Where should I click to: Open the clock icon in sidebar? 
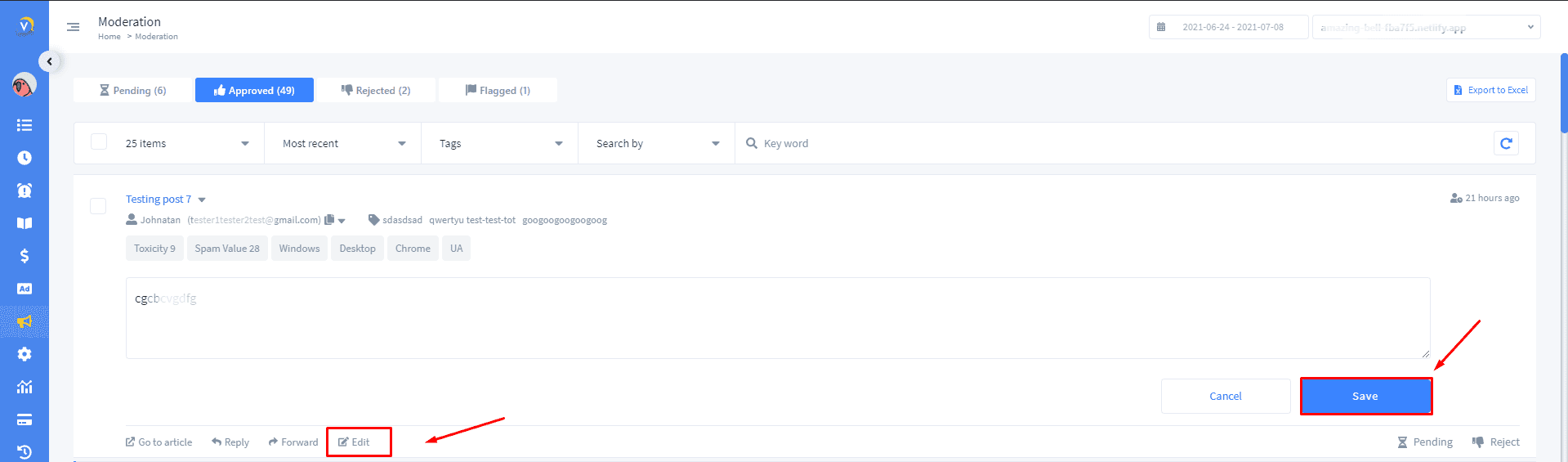tap(25, 158)
